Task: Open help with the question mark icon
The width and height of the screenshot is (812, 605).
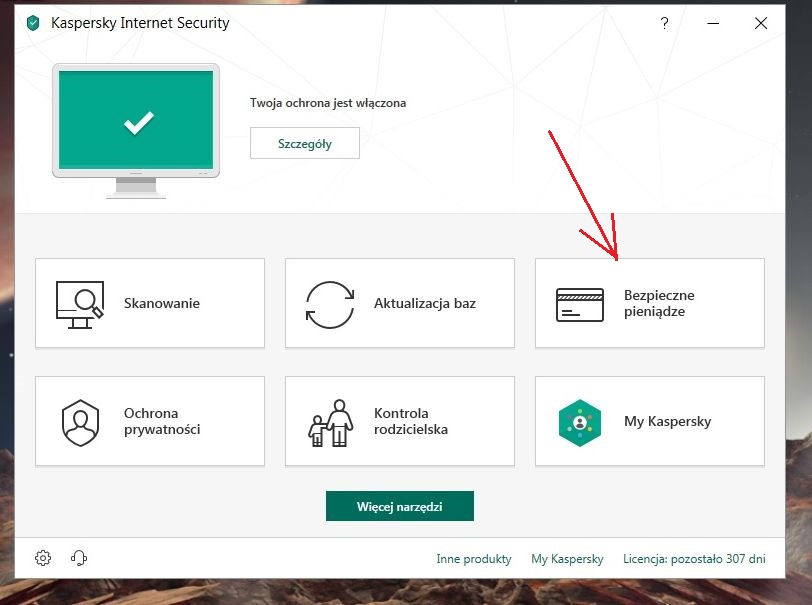Action: pyautogui.click(x=664, y=23)
